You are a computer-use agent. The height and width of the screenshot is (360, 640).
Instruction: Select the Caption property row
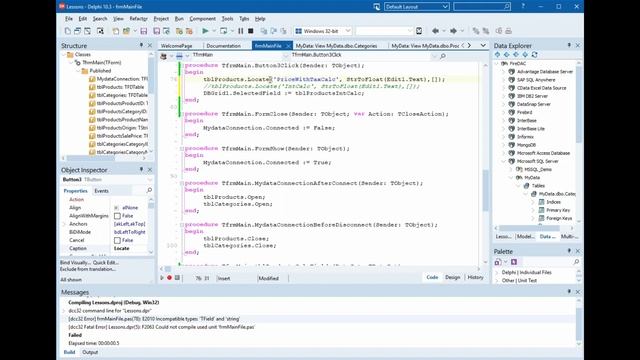point(105,248)
